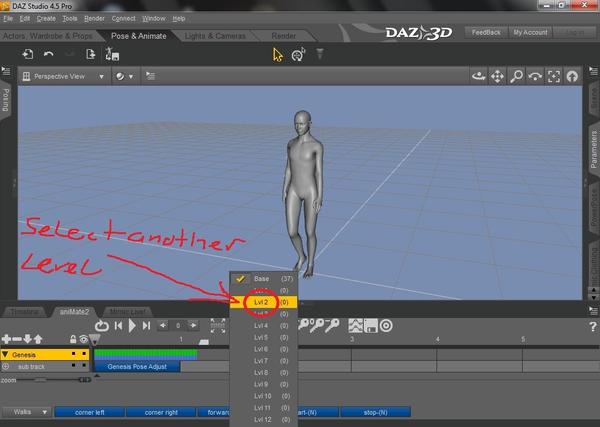Click the add keyframe key icon

[x=304, y=324]
